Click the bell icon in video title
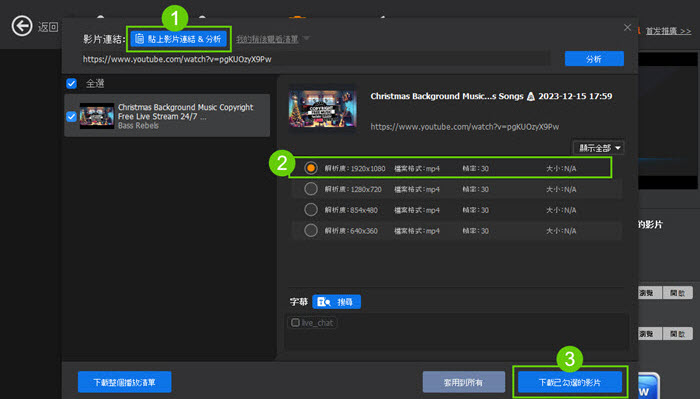Viewport: 700px width, 399px height. pyautogui.click(x=531, y=96)
